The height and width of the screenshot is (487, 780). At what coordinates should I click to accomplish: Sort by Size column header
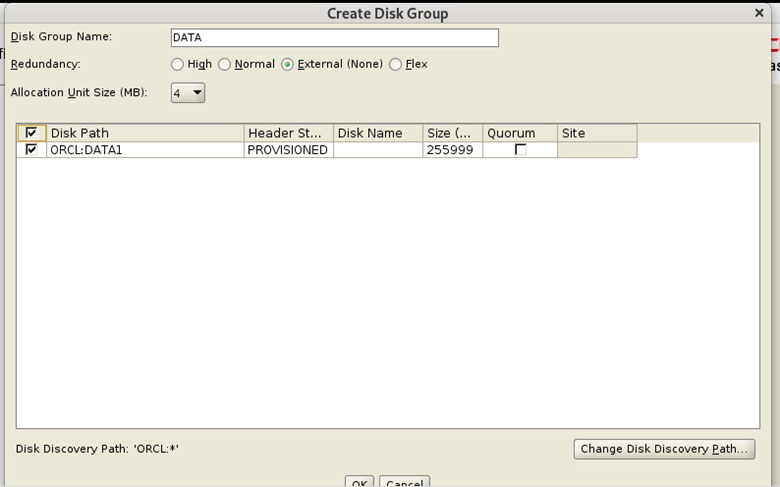point(452,133)
